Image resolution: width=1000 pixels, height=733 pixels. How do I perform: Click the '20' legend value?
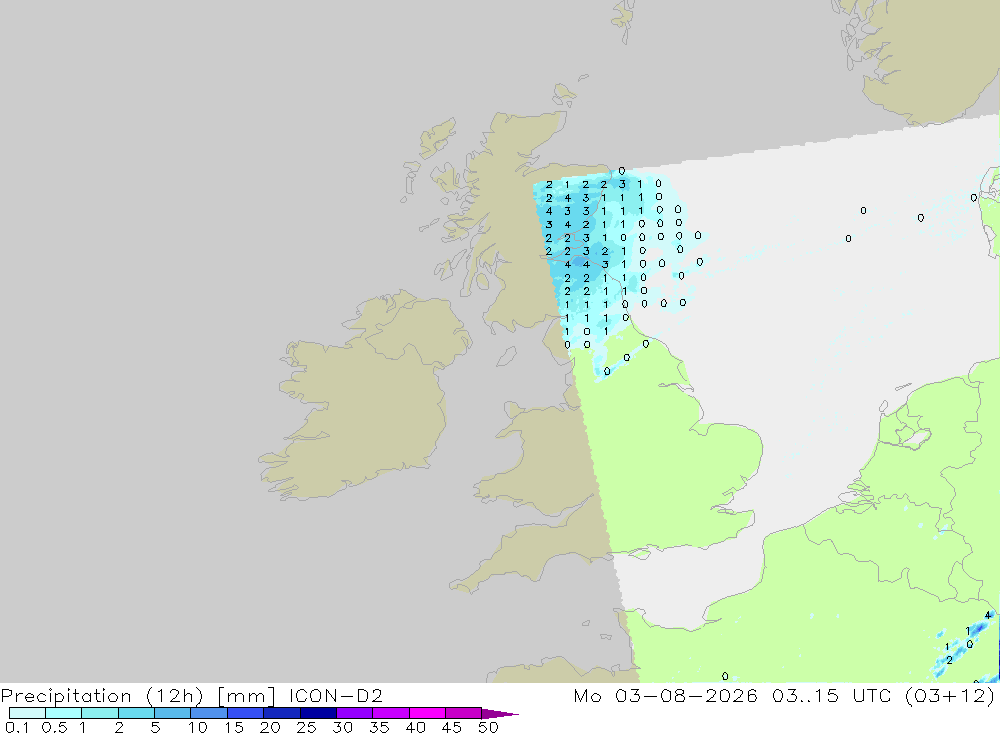[270, 727]
